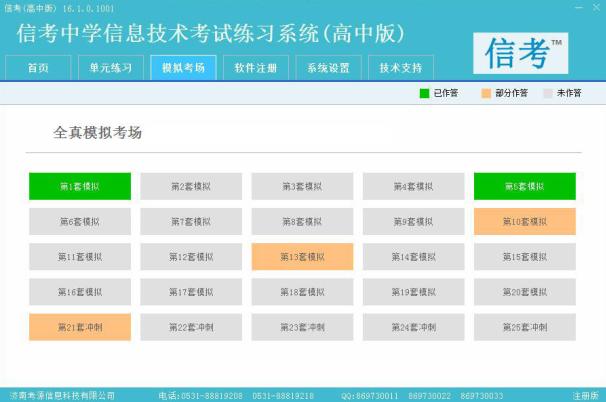This screenshot has width=606, height=402.
Task: Start the 第24套冲刺 exam
Action: coord(414,327)
